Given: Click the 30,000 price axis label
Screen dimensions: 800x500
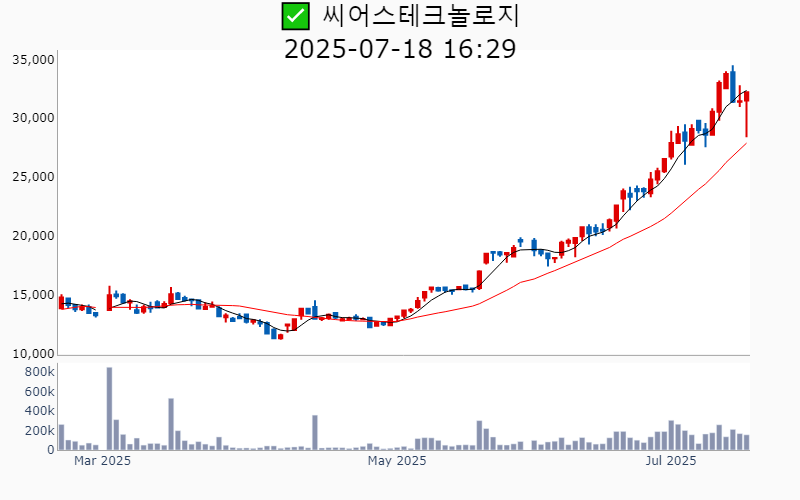Looking at the screenshot, I should (33, 118).
